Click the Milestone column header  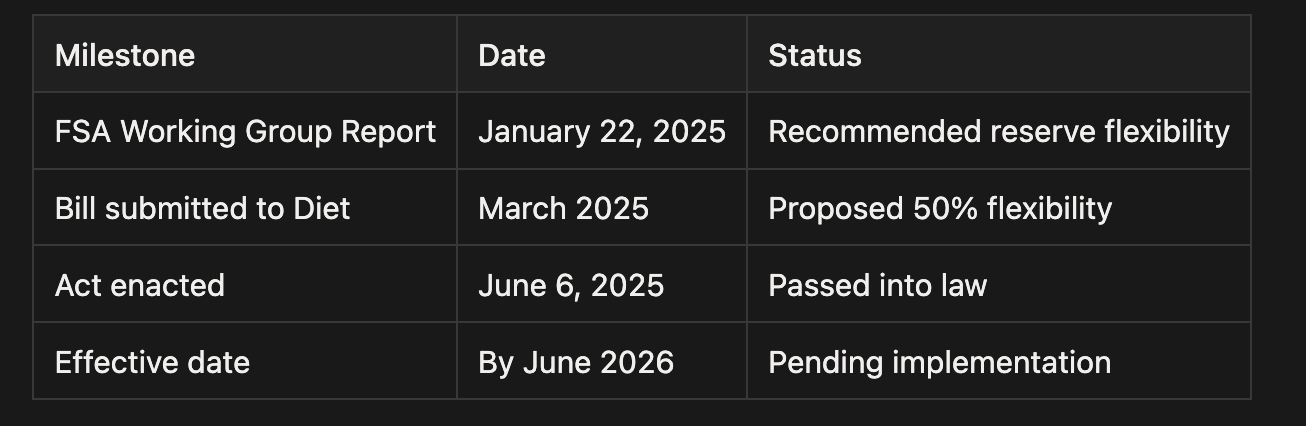click(125, 55)
